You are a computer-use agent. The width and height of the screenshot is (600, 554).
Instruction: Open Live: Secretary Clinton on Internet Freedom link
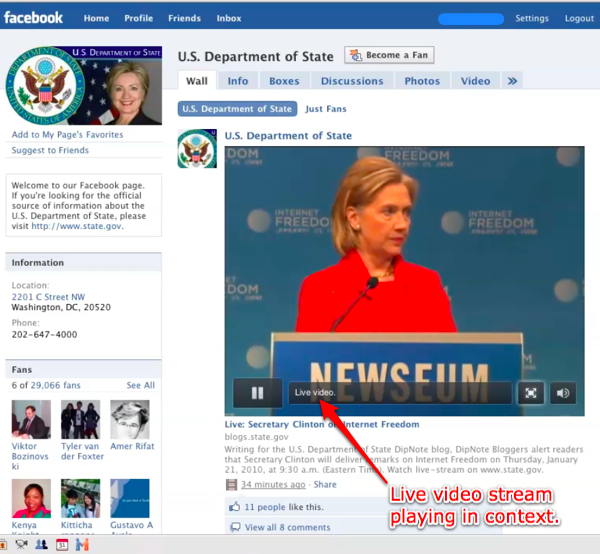click(x=322, y=424)
